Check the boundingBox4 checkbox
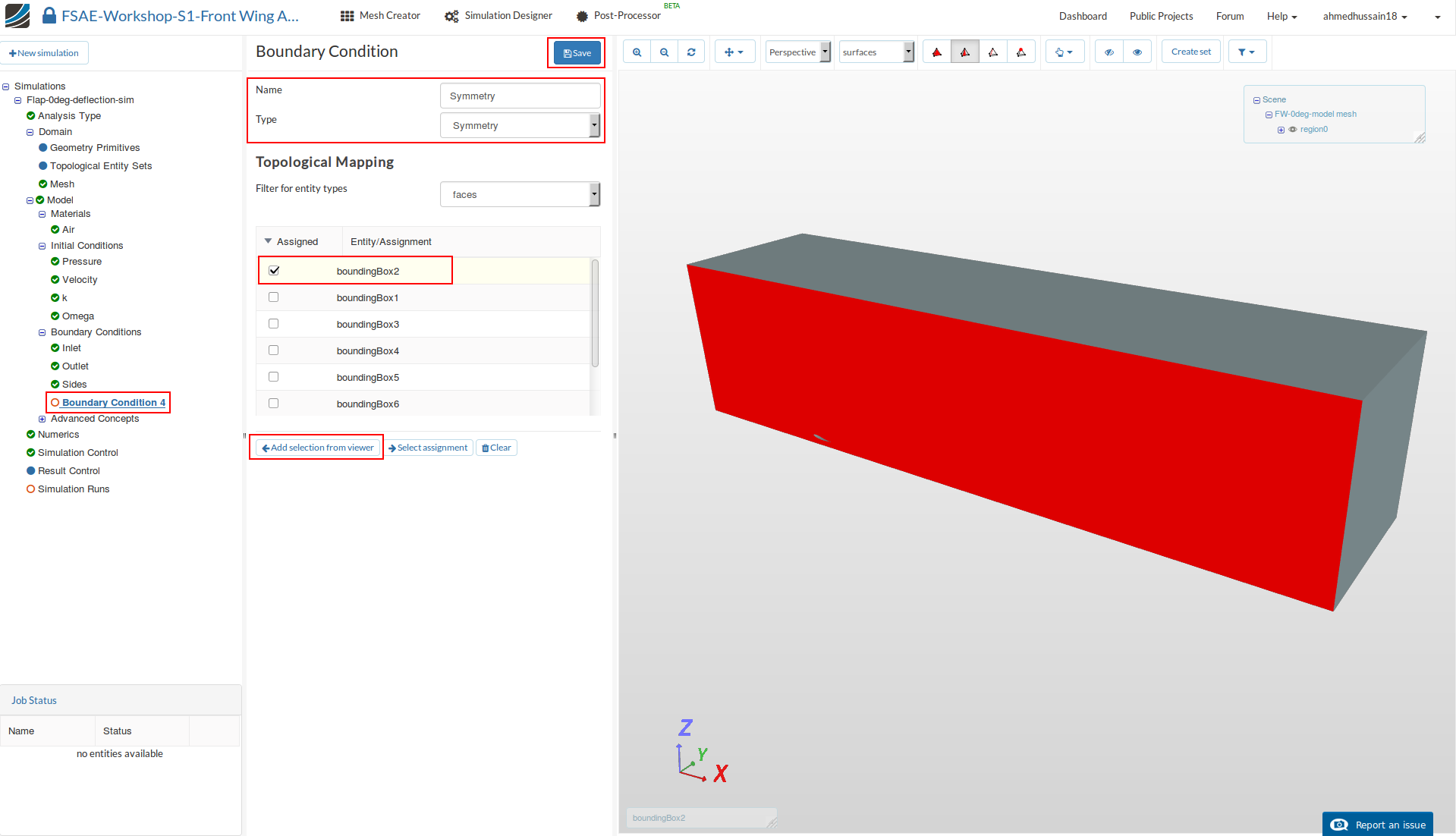Screen dimensions: 1456x836 274,350
